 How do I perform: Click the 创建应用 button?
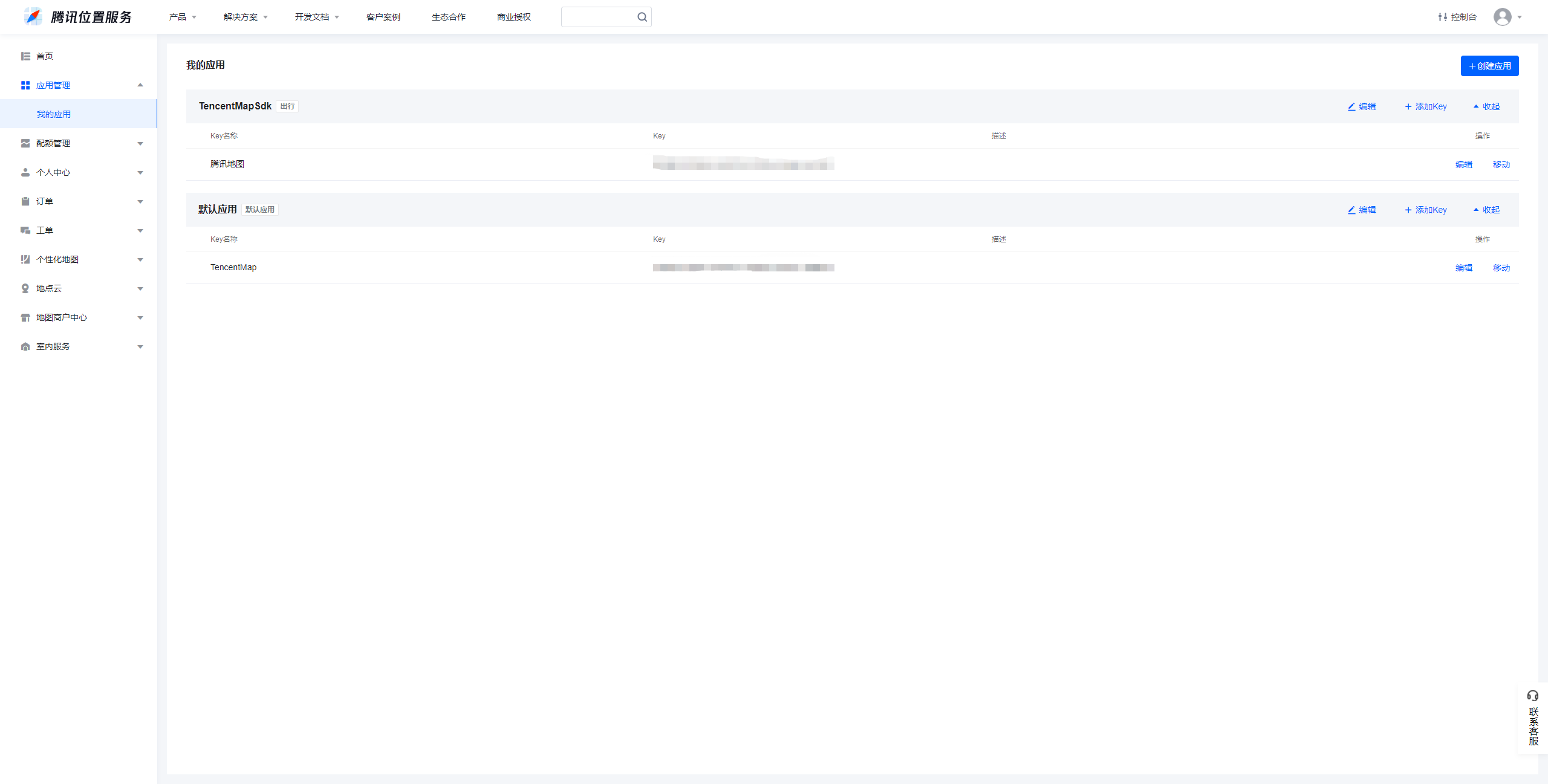click(x=1489, y=66)
